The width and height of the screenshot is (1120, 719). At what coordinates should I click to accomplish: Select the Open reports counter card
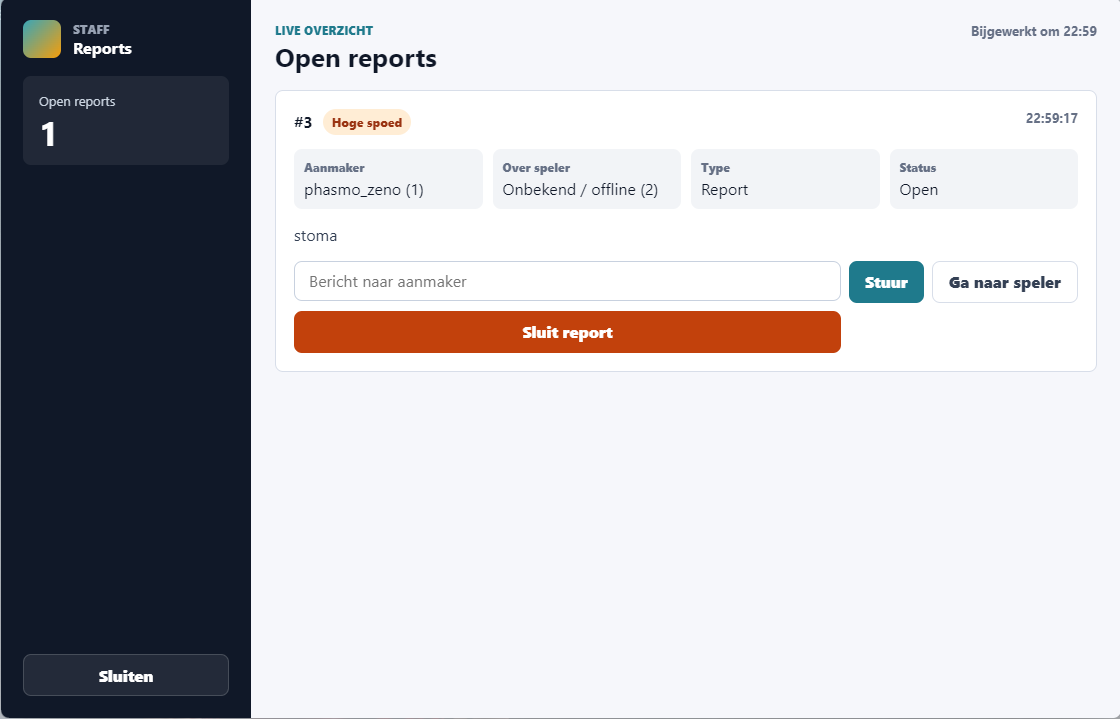pos(126,121)
